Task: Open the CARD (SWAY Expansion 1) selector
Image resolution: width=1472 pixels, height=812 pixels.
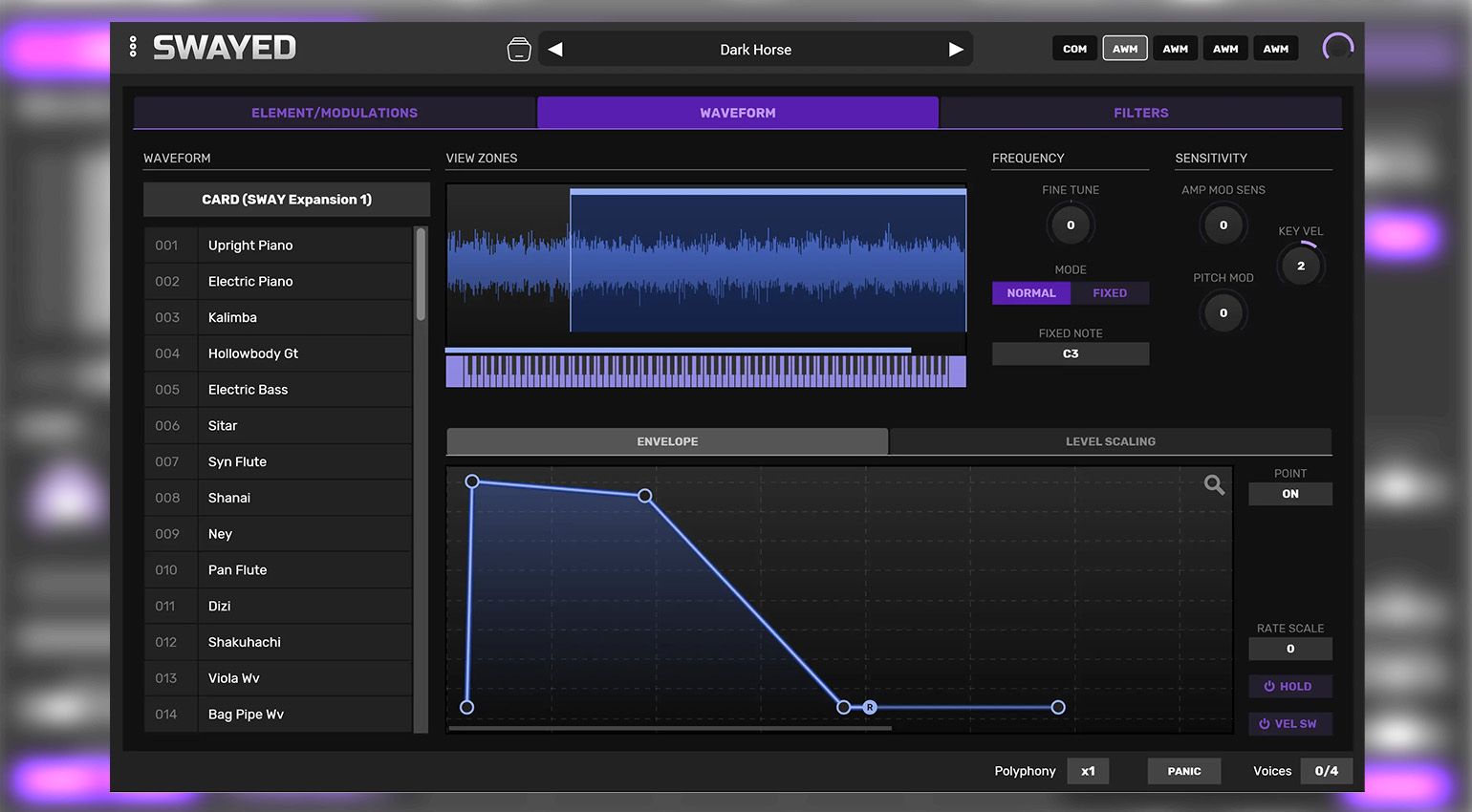Action: click(287, 200)
